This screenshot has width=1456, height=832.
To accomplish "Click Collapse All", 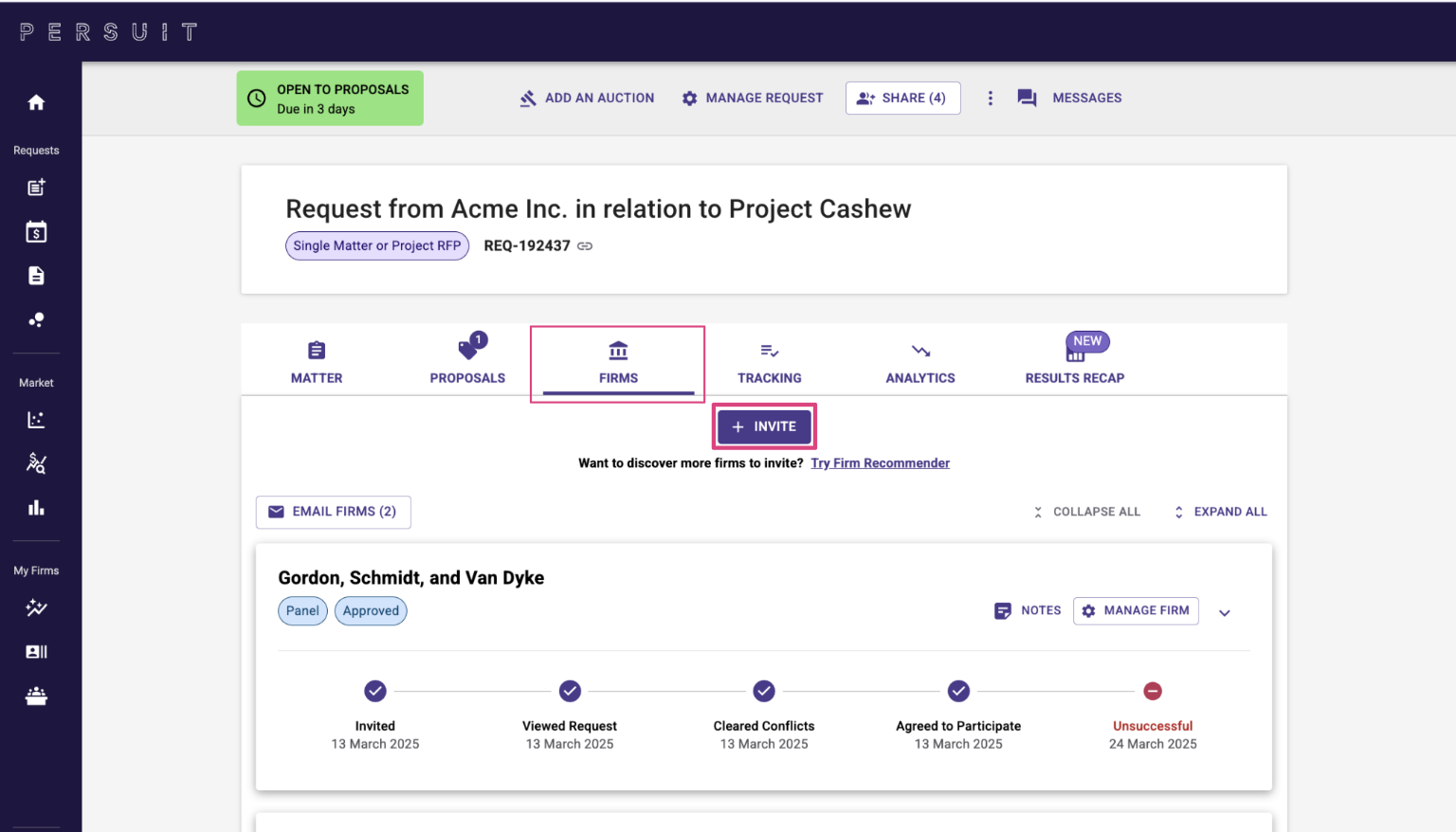I will pos(1086,512).
